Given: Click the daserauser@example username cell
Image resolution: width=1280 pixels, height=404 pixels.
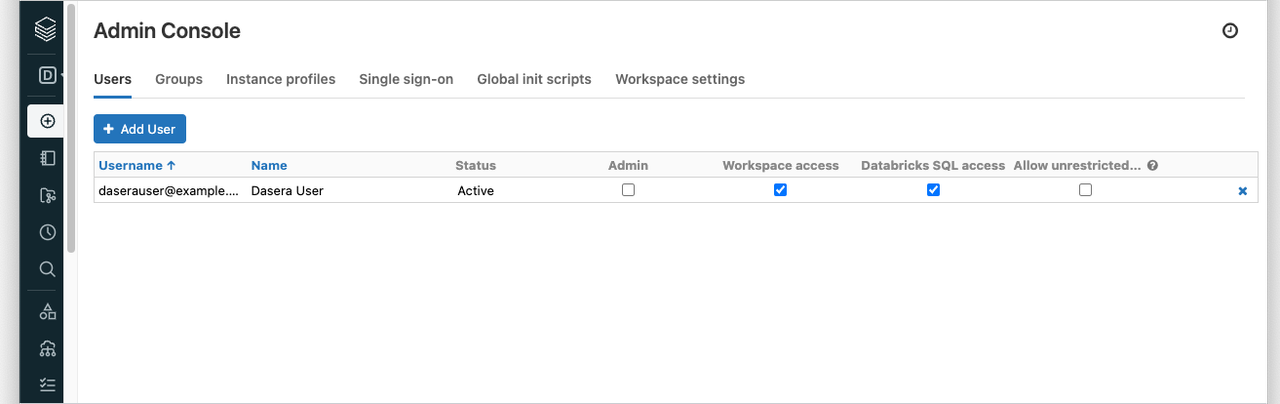Looking at the screenshot, I should 169,190.
